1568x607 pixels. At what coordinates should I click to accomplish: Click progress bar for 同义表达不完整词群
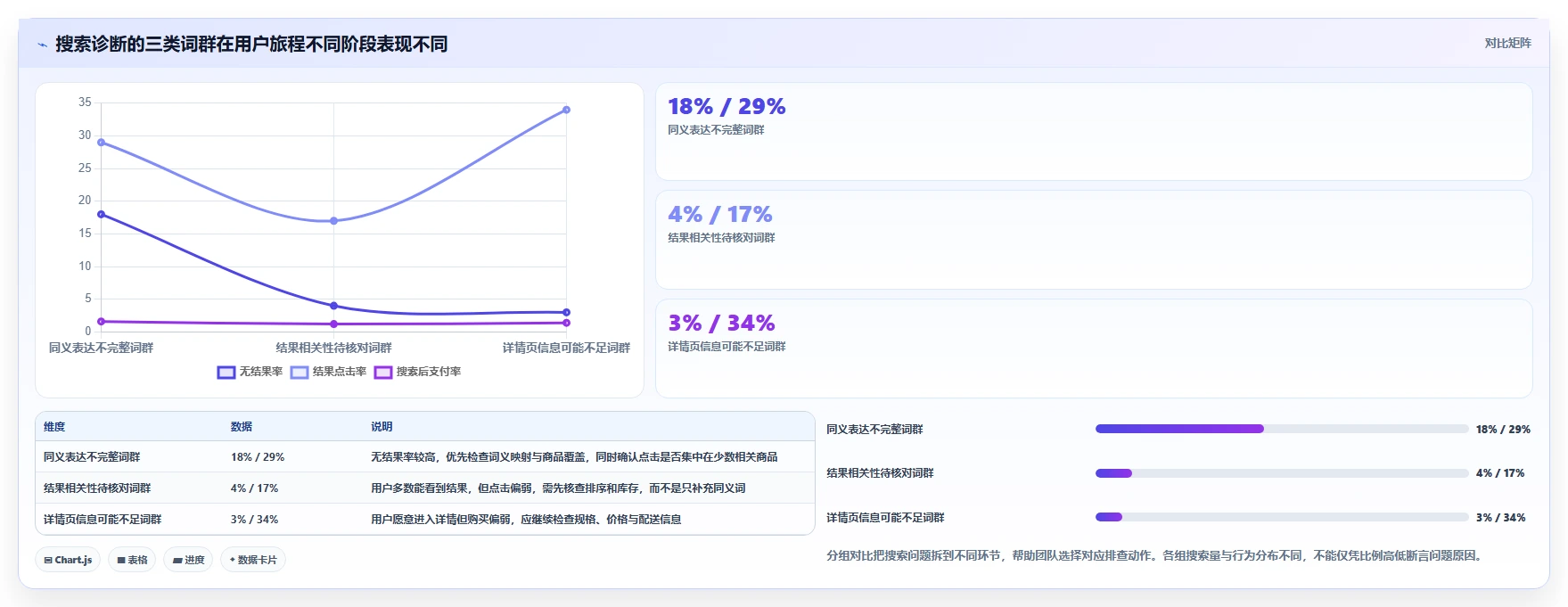pyautogui.click(x=1281, y=429)
